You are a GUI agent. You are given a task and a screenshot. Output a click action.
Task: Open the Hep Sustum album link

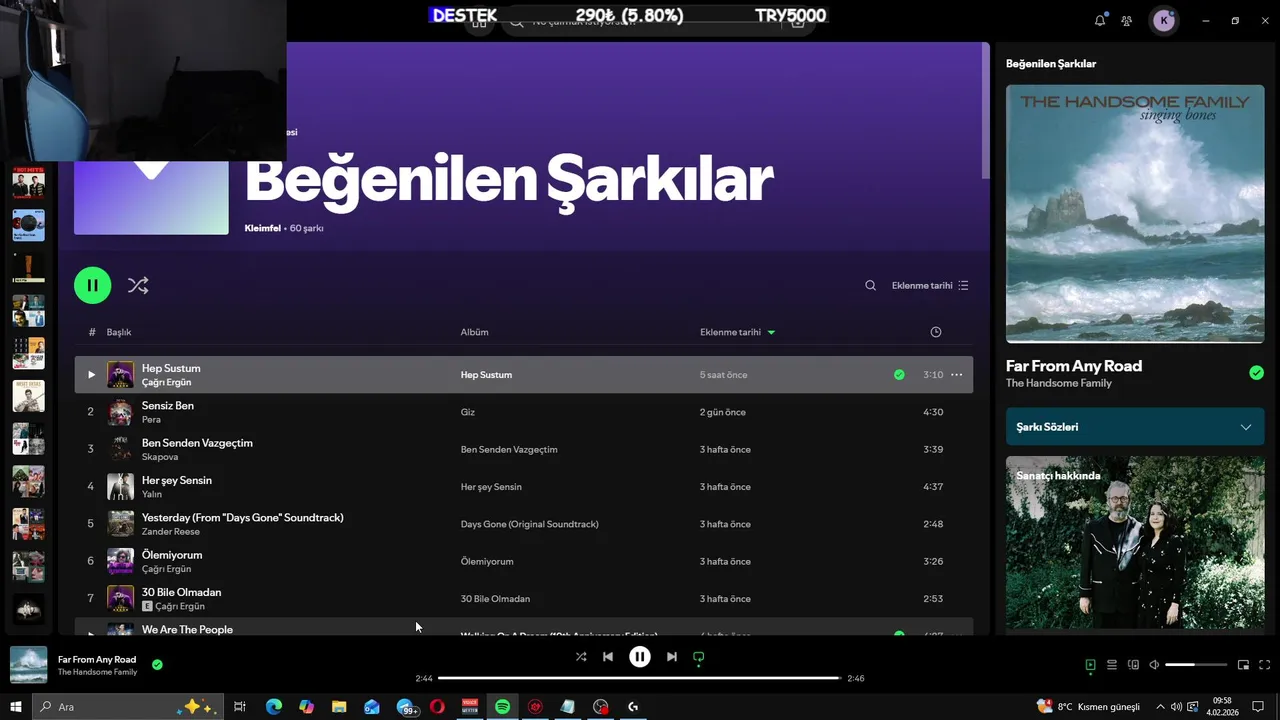click(486, 375)
